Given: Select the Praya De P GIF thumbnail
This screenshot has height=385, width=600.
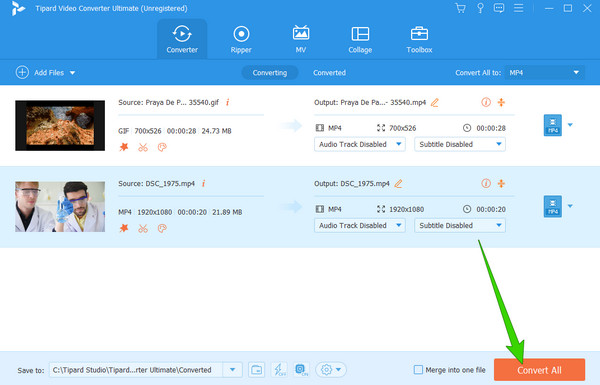Looking at the screenshot, I should tap(60, 126).
